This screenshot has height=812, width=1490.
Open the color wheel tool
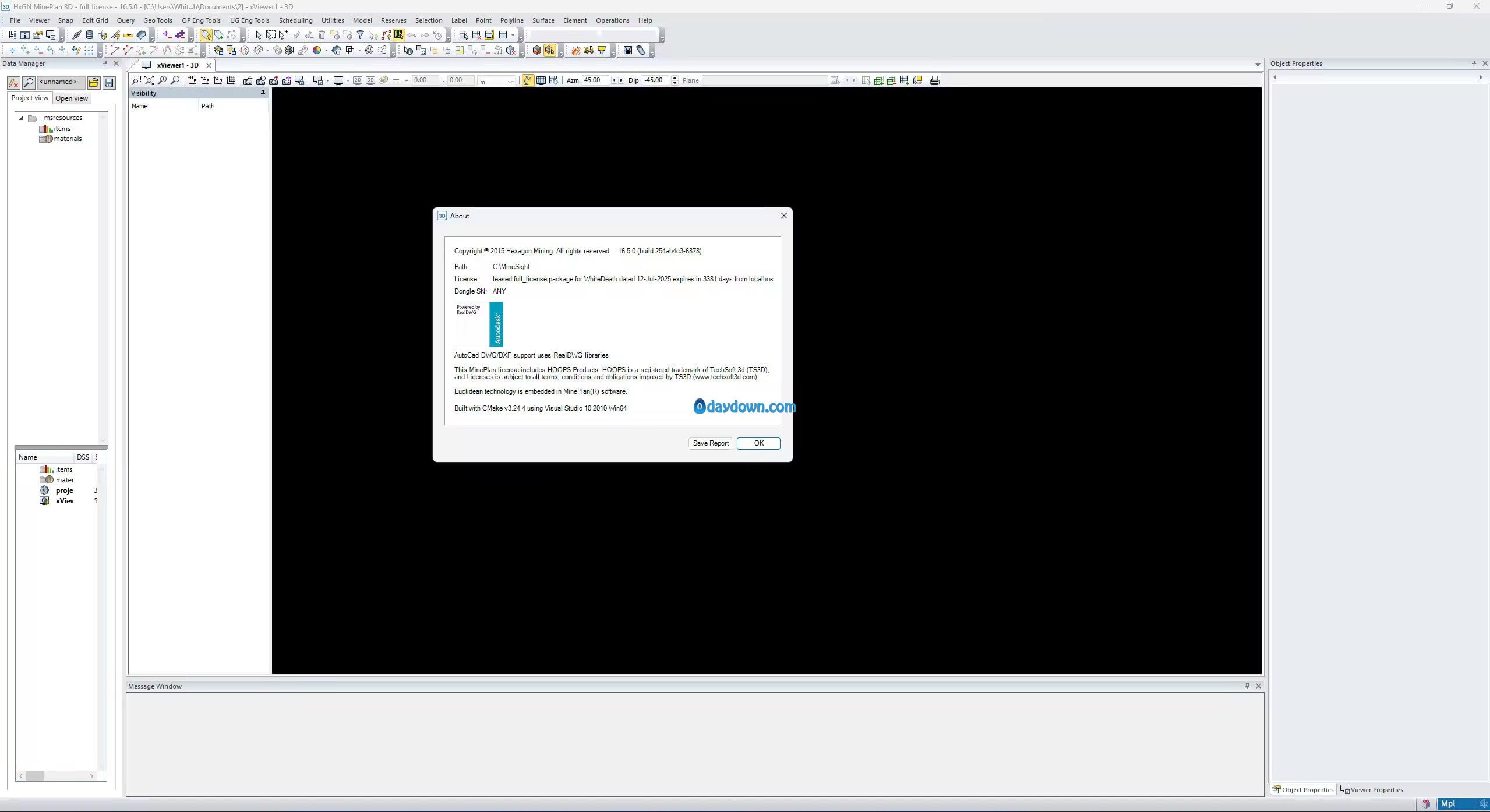316,51
